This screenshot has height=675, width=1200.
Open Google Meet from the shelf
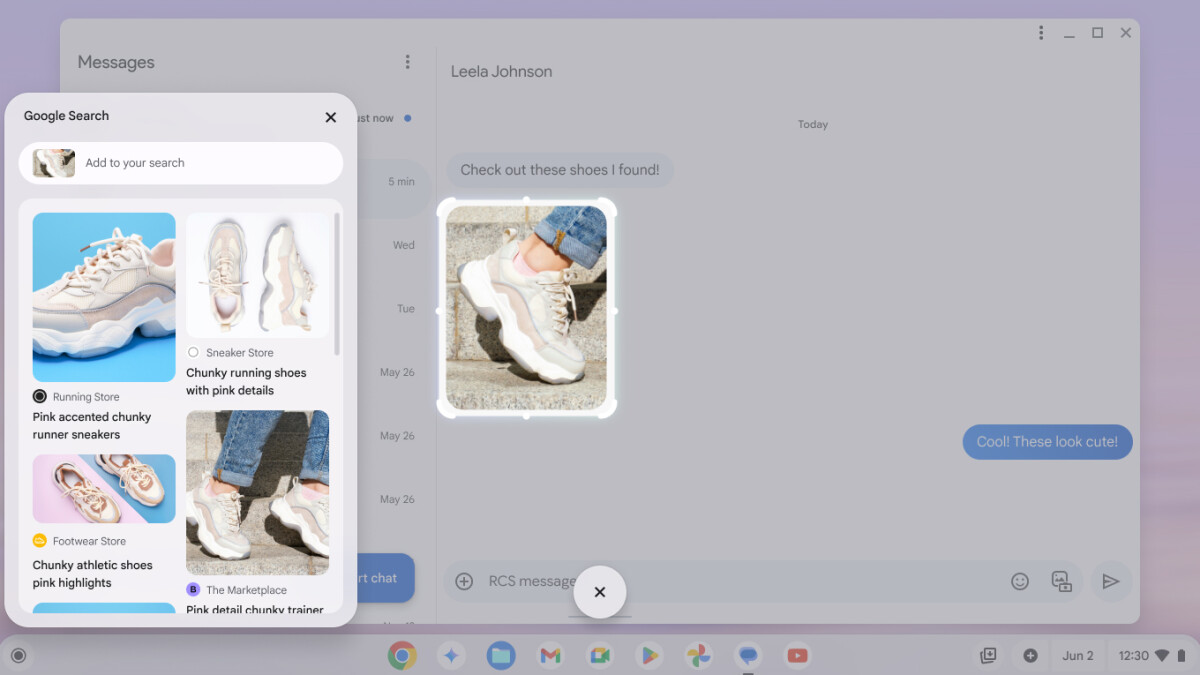[x=600, y=655]
